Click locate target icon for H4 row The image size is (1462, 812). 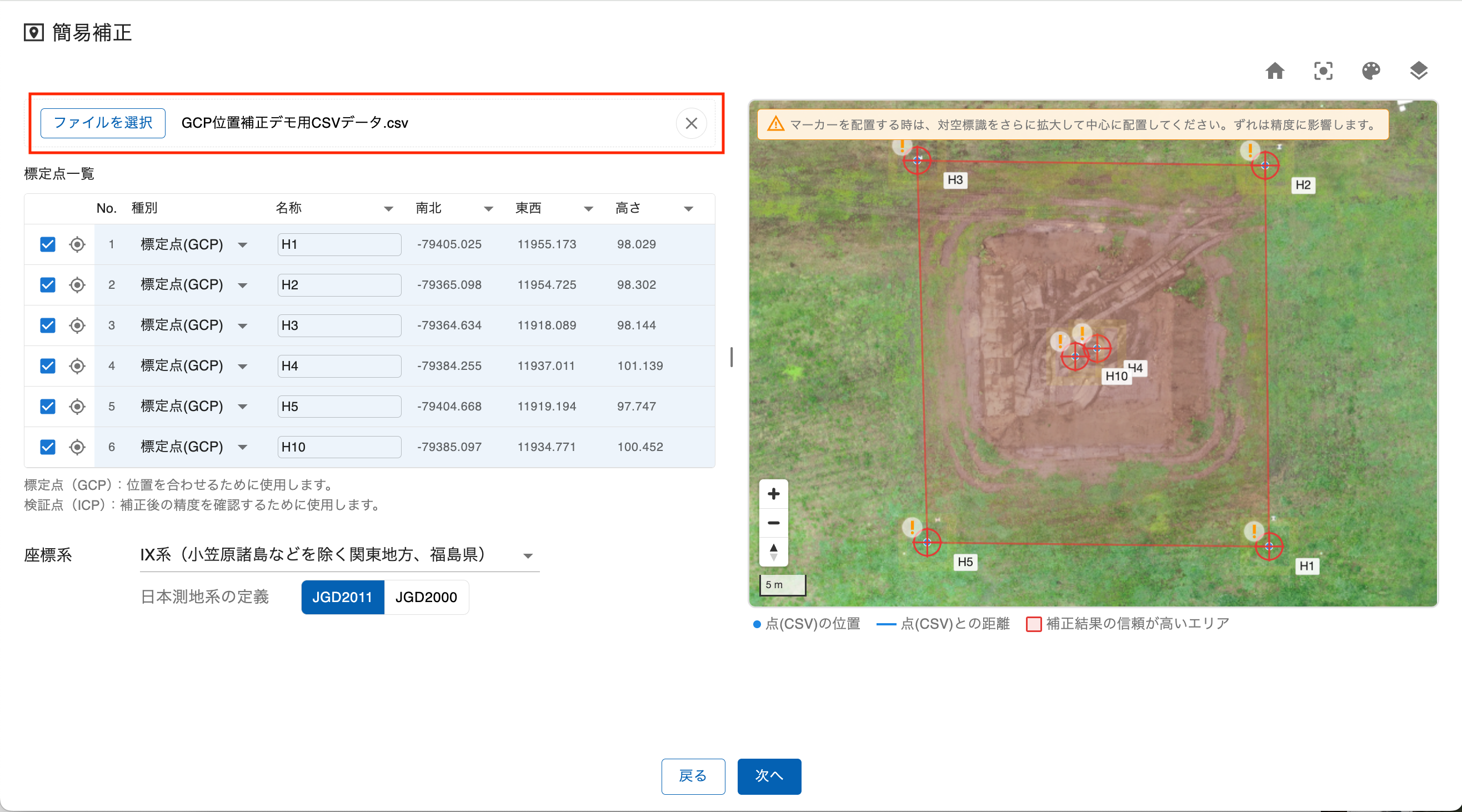(77, 366)
